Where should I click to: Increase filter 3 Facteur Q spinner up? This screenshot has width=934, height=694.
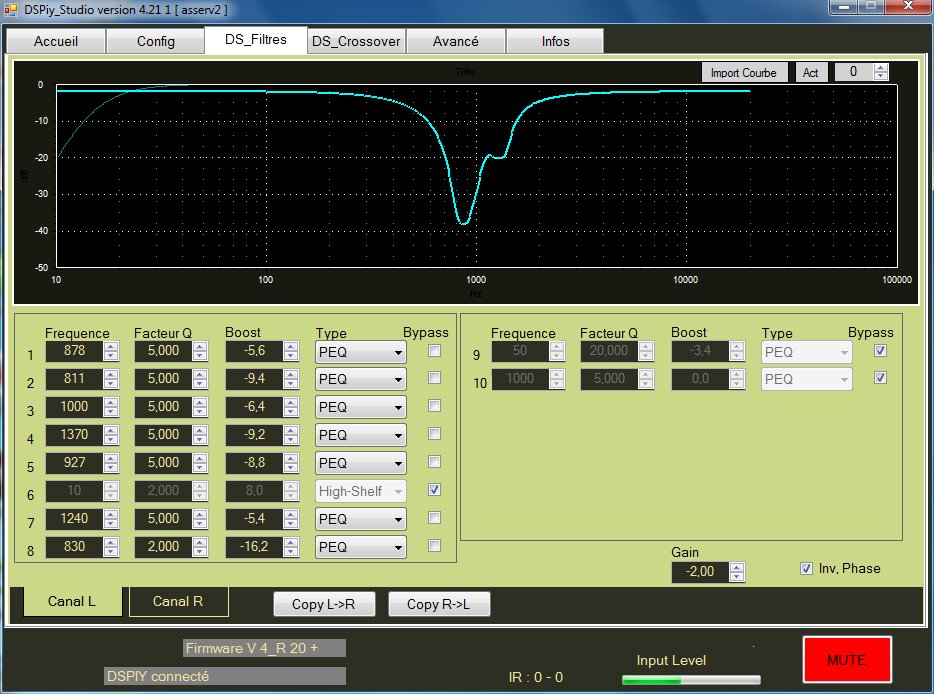201,402
